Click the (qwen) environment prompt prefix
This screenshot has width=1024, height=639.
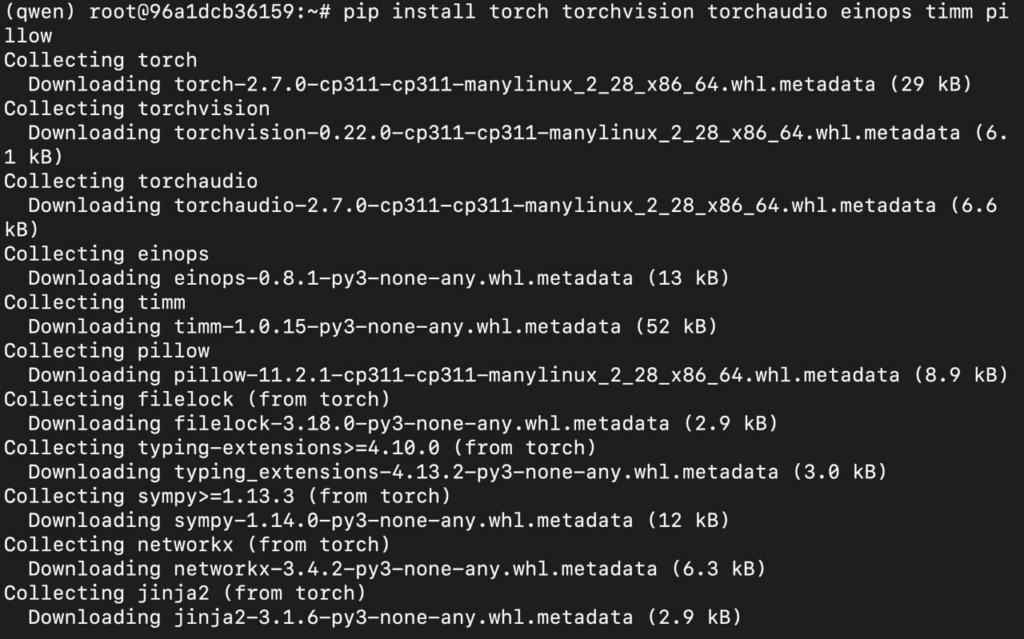[x=40, y=12]
